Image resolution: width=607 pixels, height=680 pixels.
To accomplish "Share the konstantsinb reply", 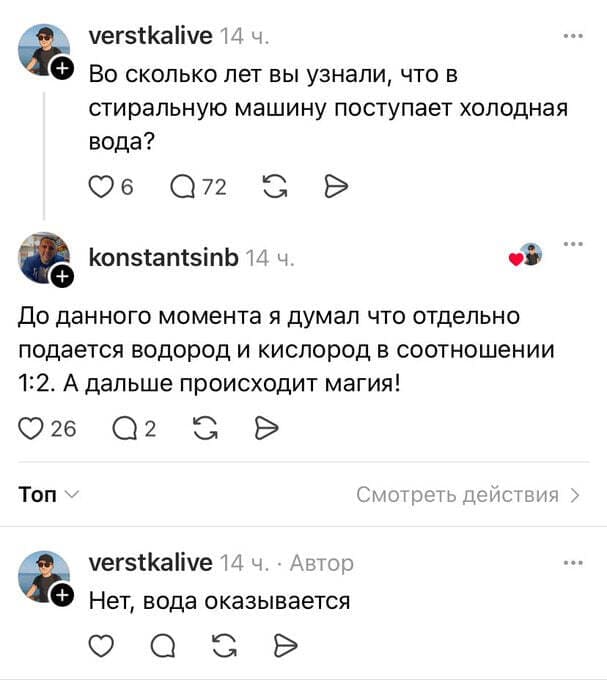I will point(265,429).
